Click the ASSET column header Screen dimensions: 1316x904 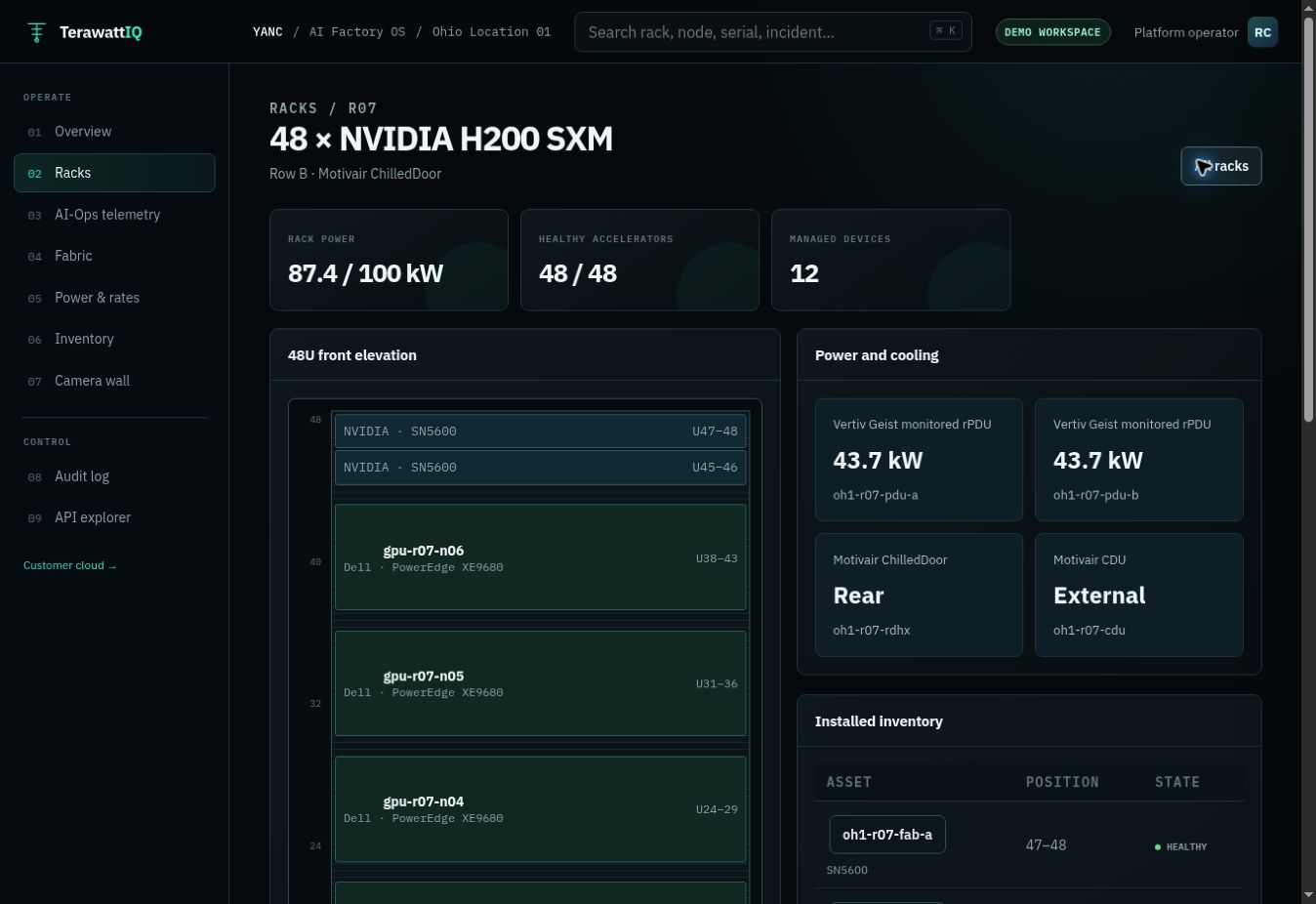click(x=849, y=782)
